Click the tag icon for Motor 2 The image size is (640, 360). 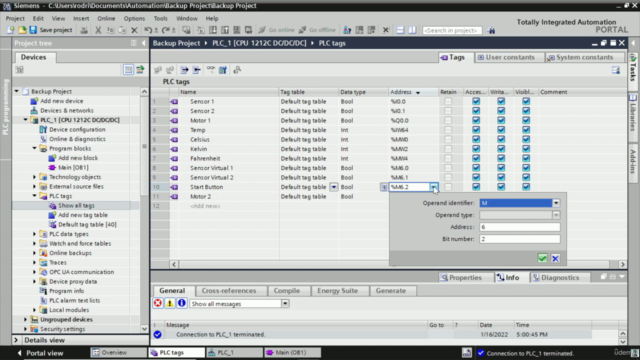coord(174,196)
